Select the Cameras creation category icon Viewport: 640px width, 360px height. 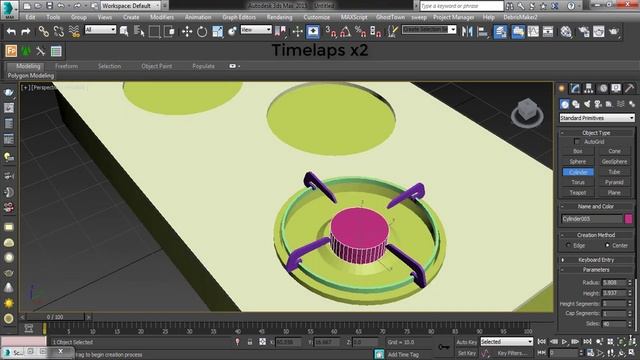pyautogui.click(x=598, y=104)
